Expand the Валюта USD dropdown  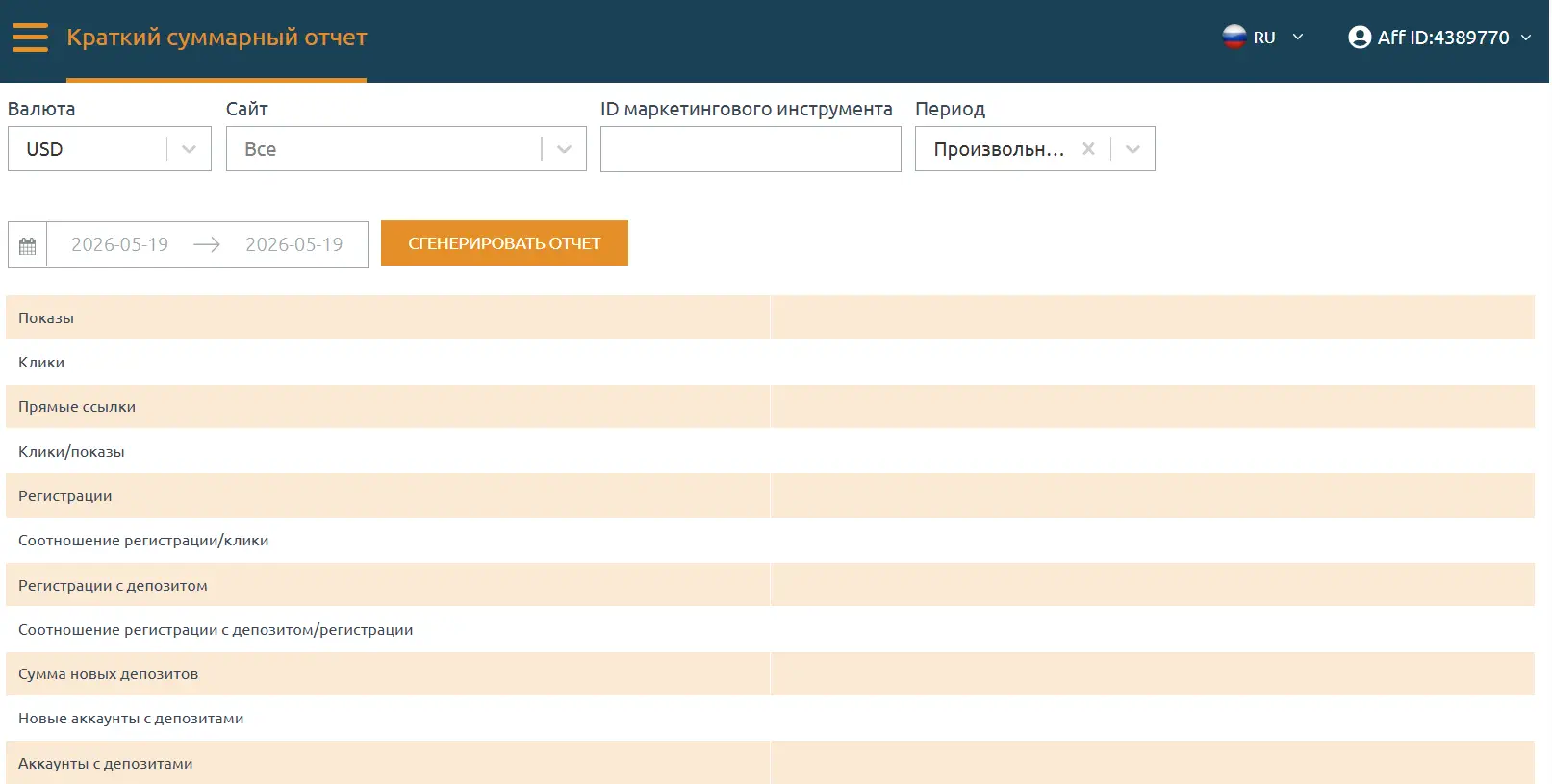pos(189,149)
